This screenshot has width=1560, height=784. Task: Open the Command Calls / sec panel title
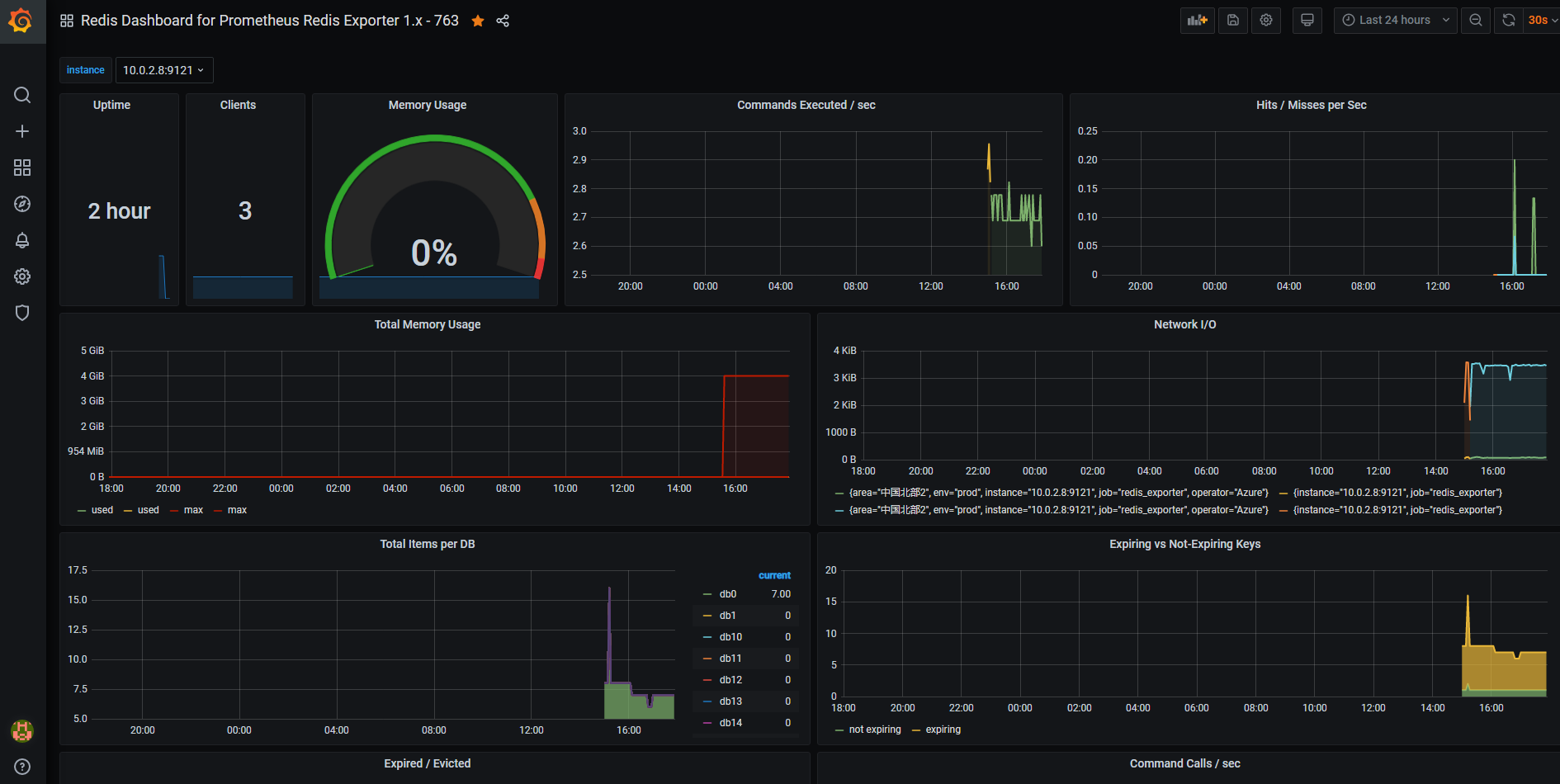click(x=1185, y=763)
